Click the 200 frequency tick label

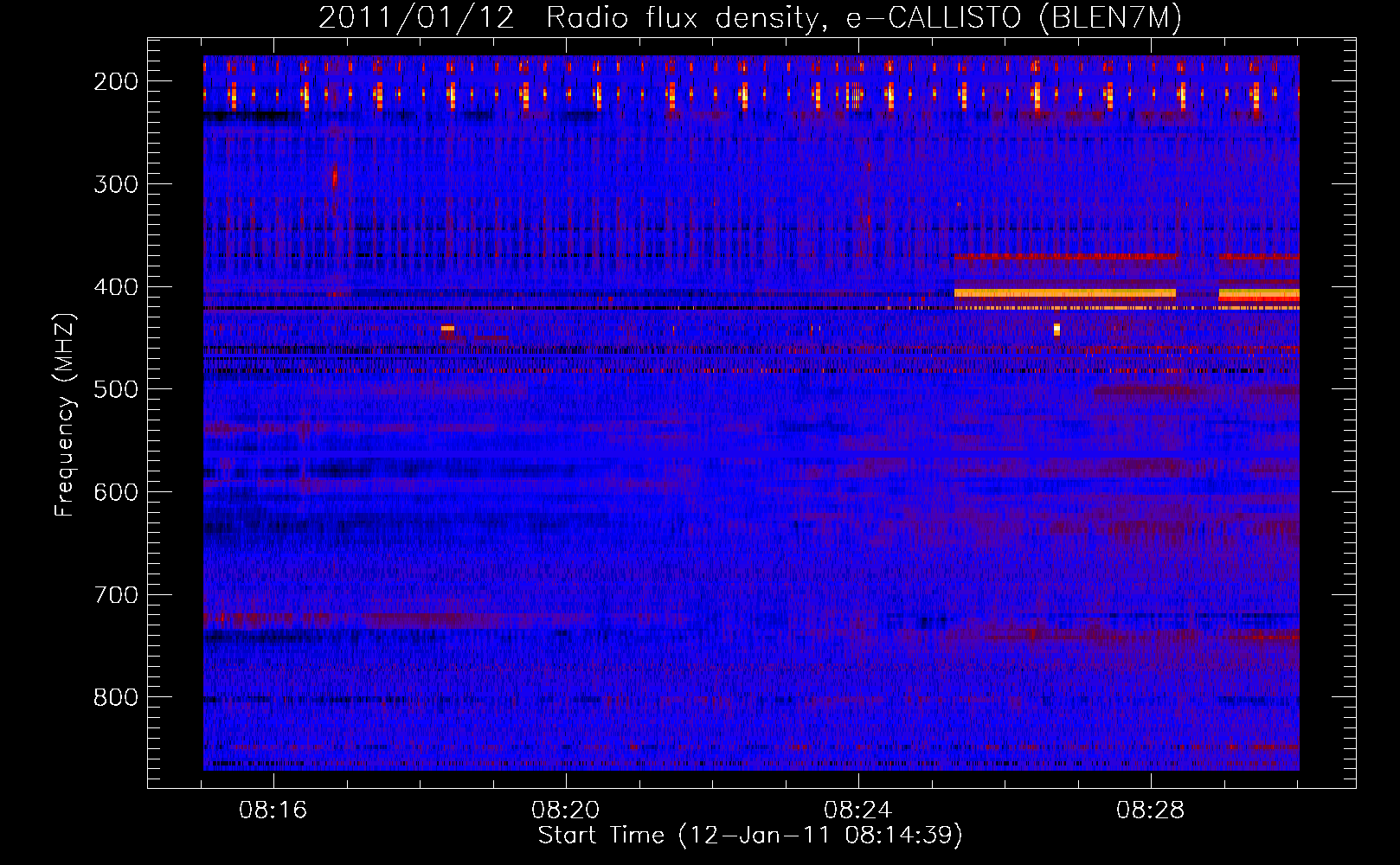(x=116, y=81)
